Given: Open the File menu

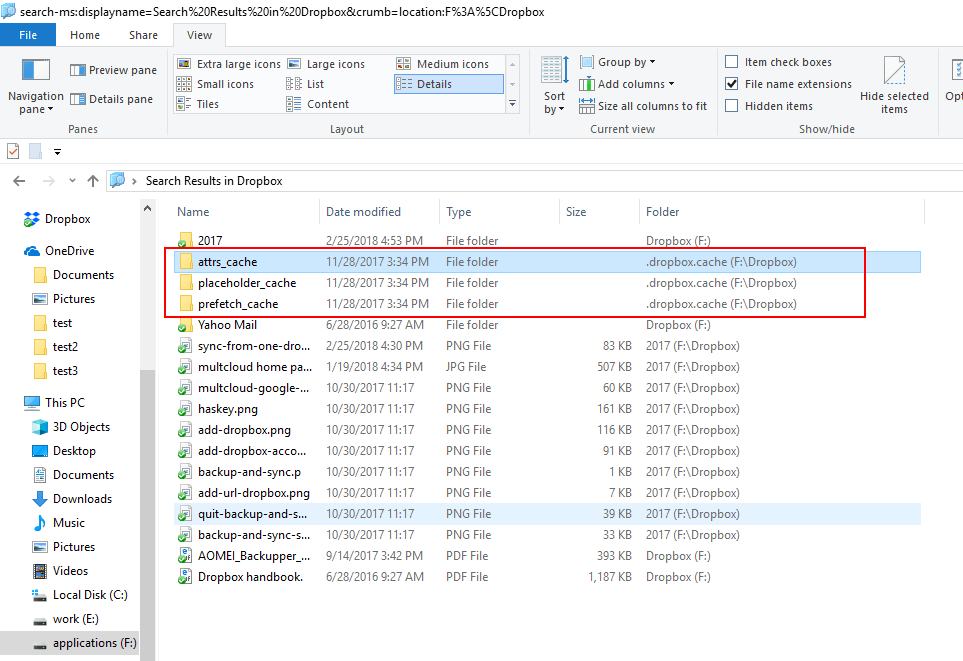Looking at the screenshot, I should [x=28, y=34].
